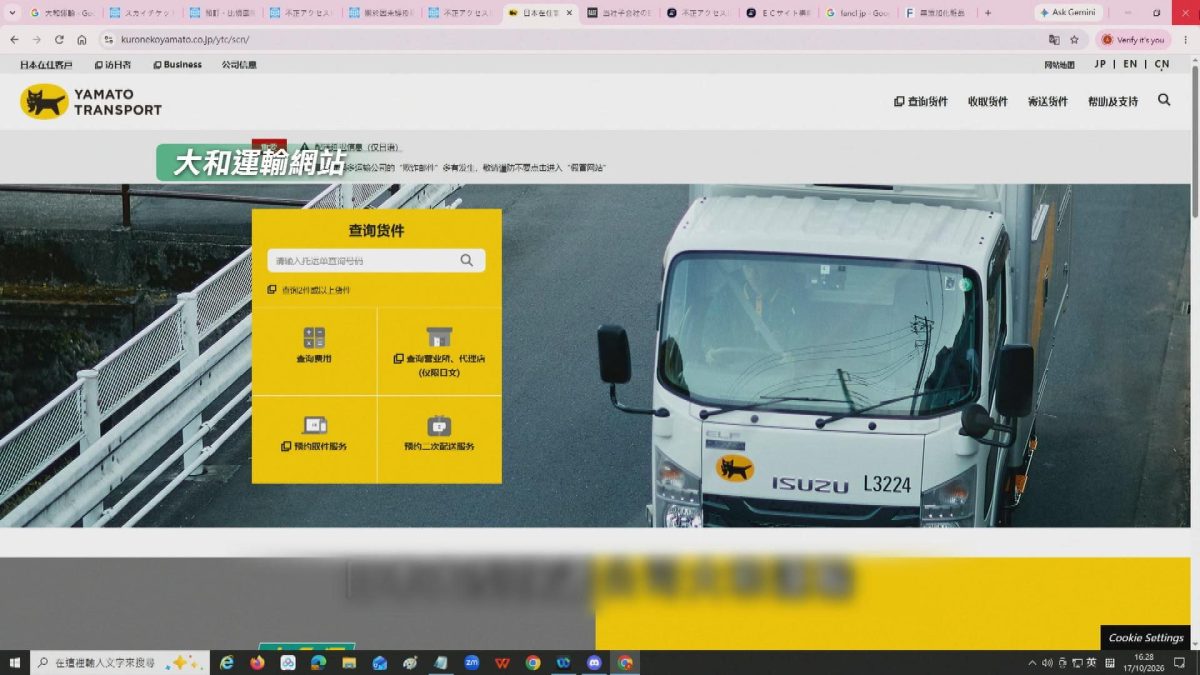This screenshot has width=1200, height=675.
Task: Open the 公司信息 company info link
Action: pyautogui.click(x=239, y=65)
